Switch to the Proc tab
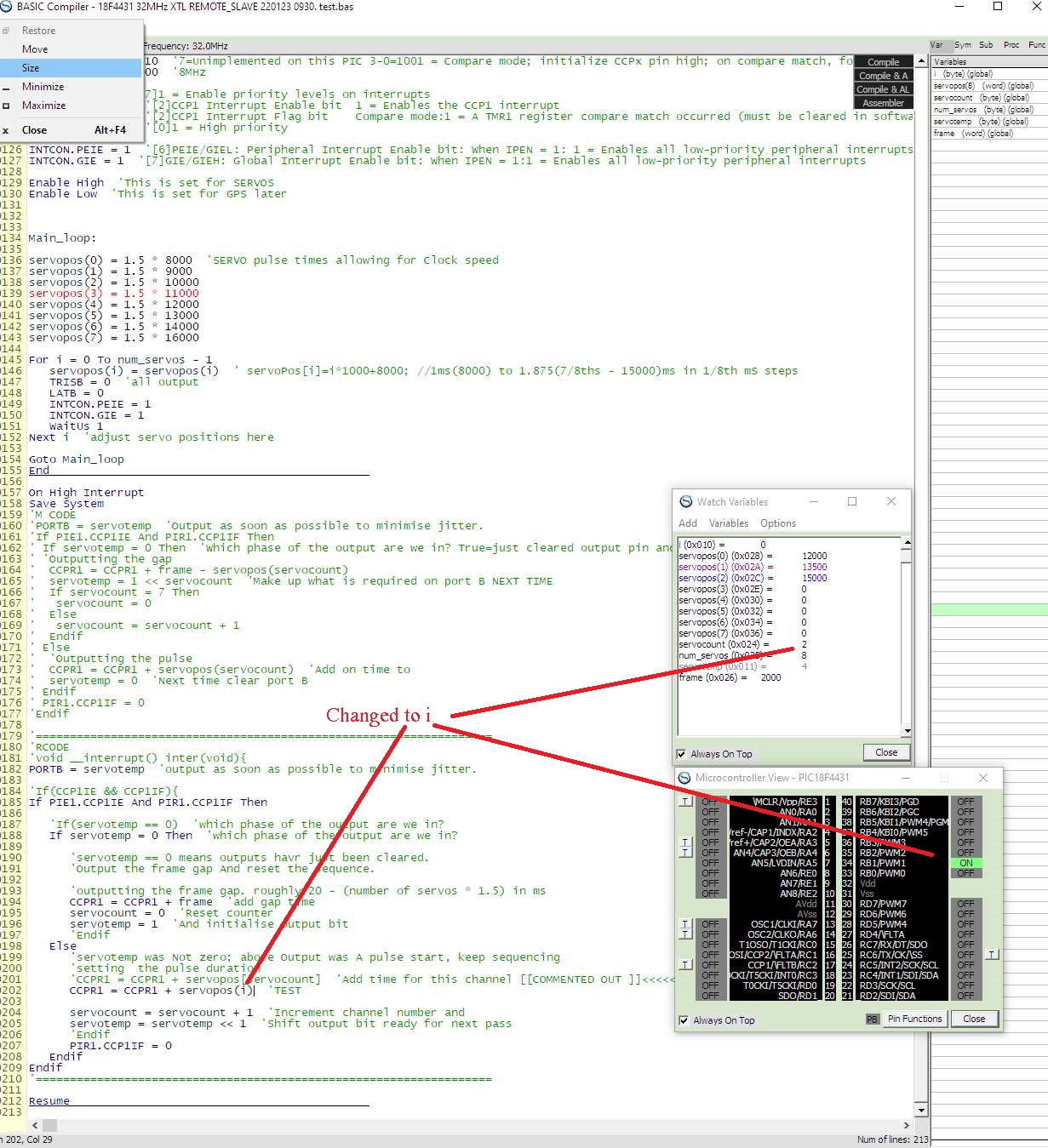The height and width of the screenshot is (1148, 1048). click(1011, 45)
